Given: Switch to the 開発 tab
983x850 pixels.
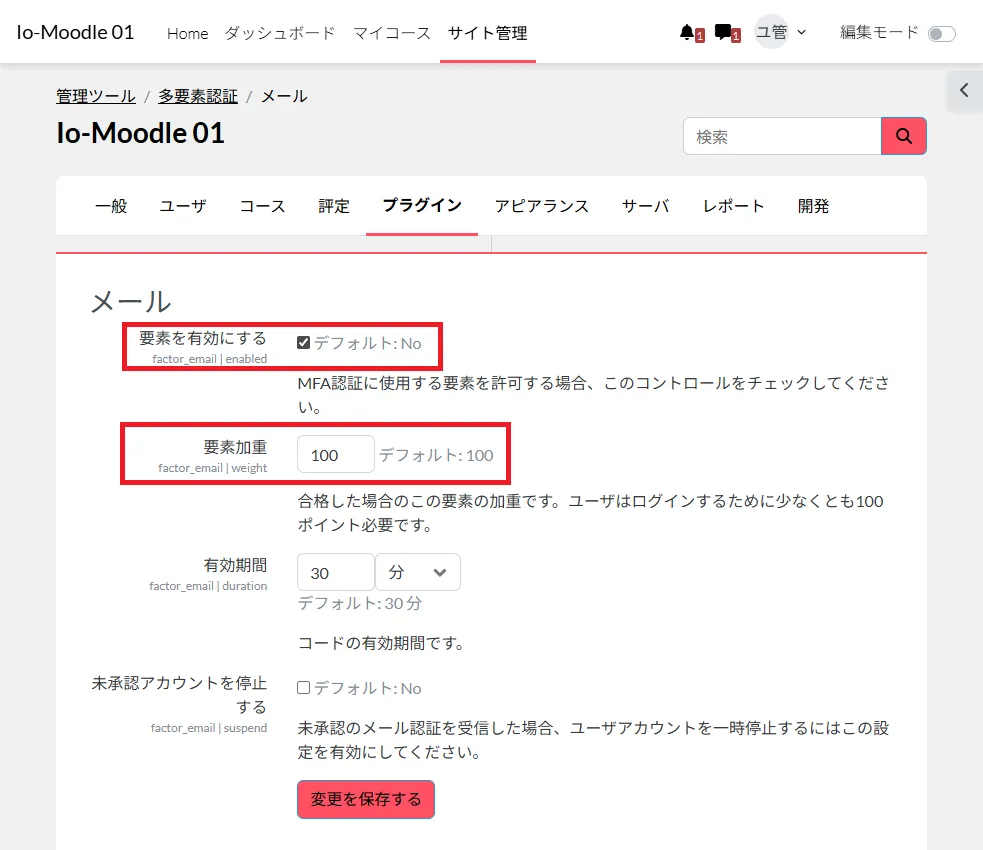Looking at the screenshot, I should click(x=813, y=206).
